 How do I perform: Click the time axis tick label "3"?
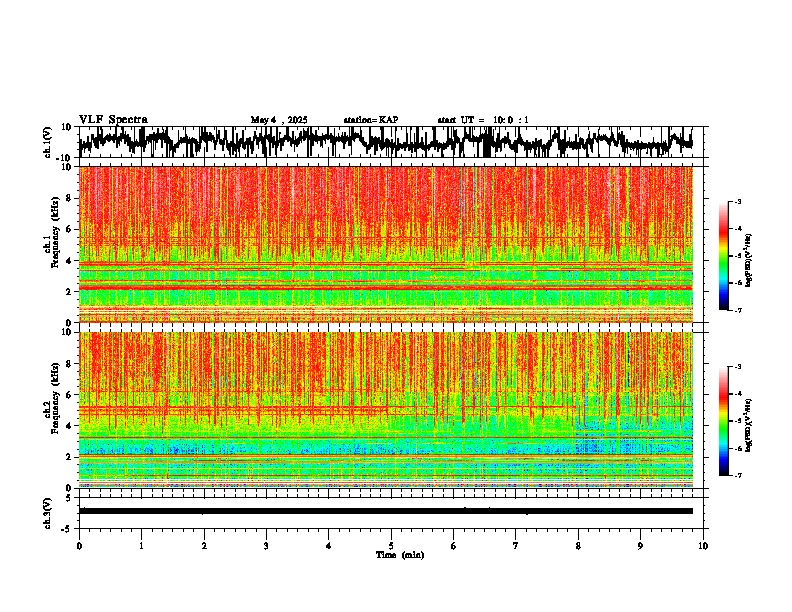point(266,546)
